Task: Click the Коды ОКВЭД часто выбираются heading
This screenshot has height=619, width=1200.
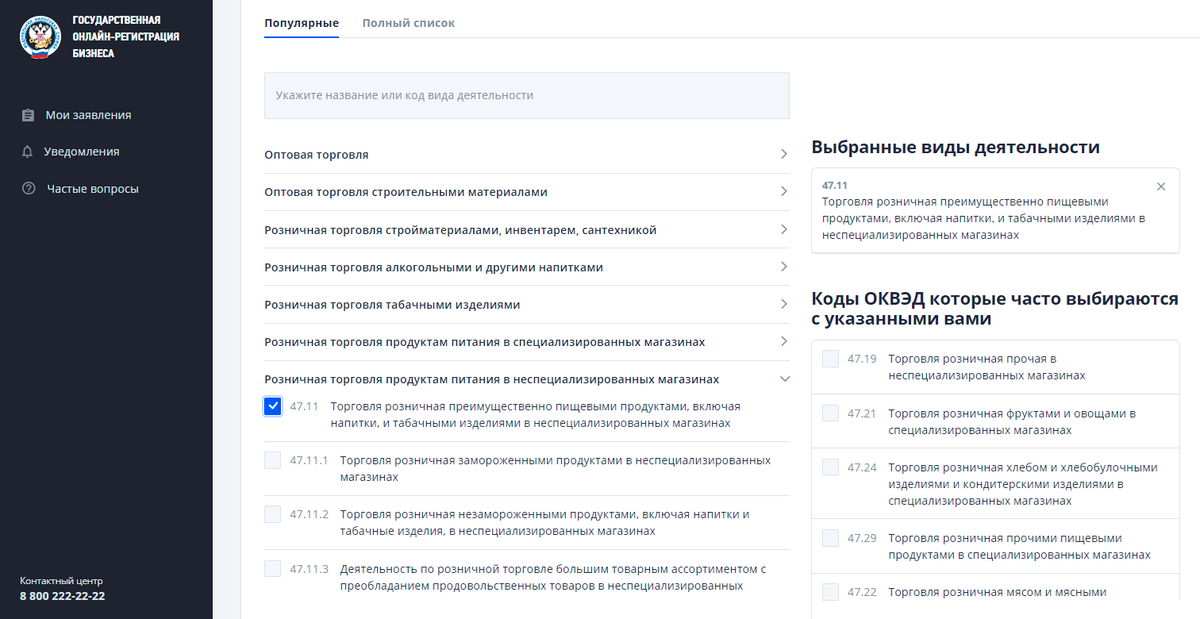Action: point(995,309)
